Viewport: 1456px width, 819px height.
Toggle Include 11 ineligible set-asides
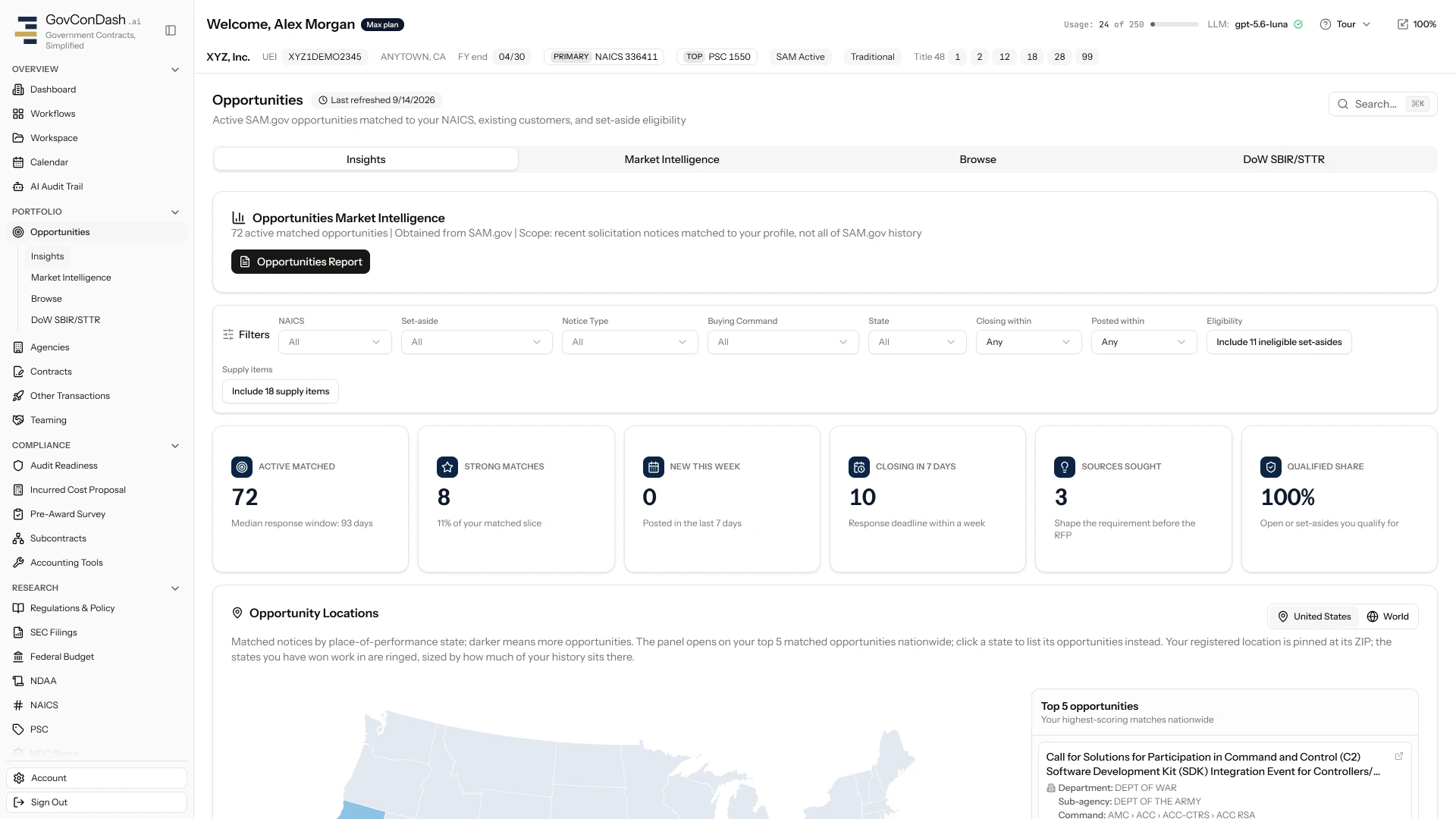tap(1279, 342)
